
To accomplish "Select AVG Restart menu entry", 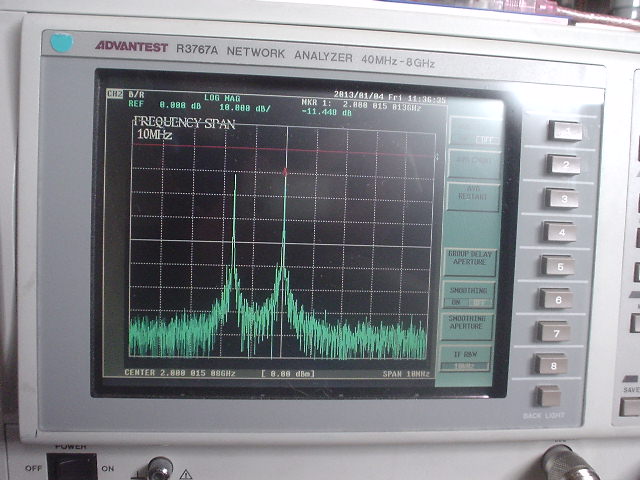I will tap(472, 195).
